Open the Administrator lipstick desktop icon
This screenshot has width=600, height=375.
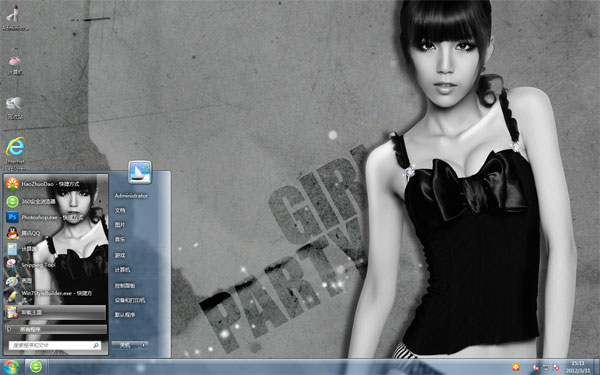15,17
